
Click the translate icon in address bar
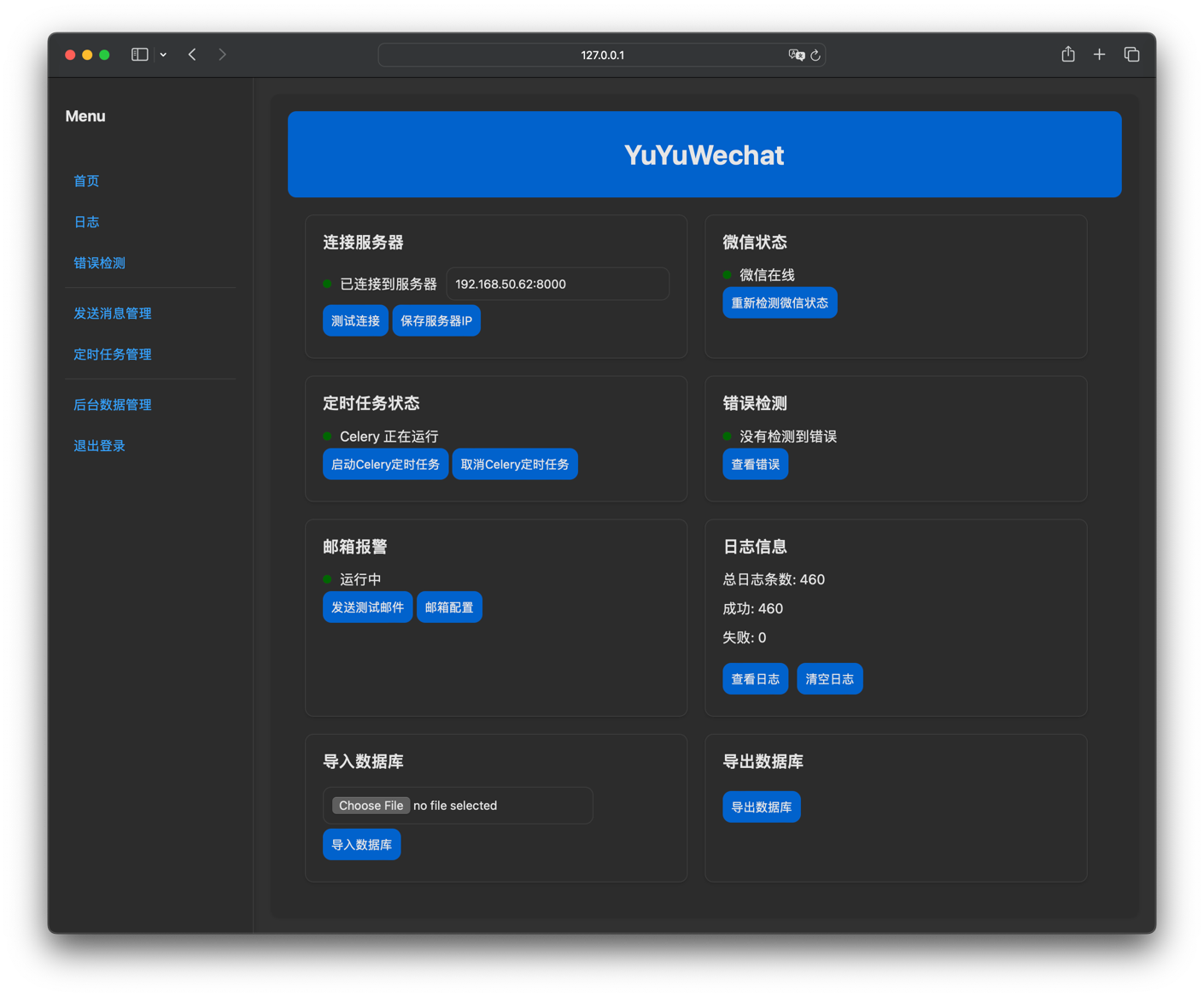pos(796,55)
